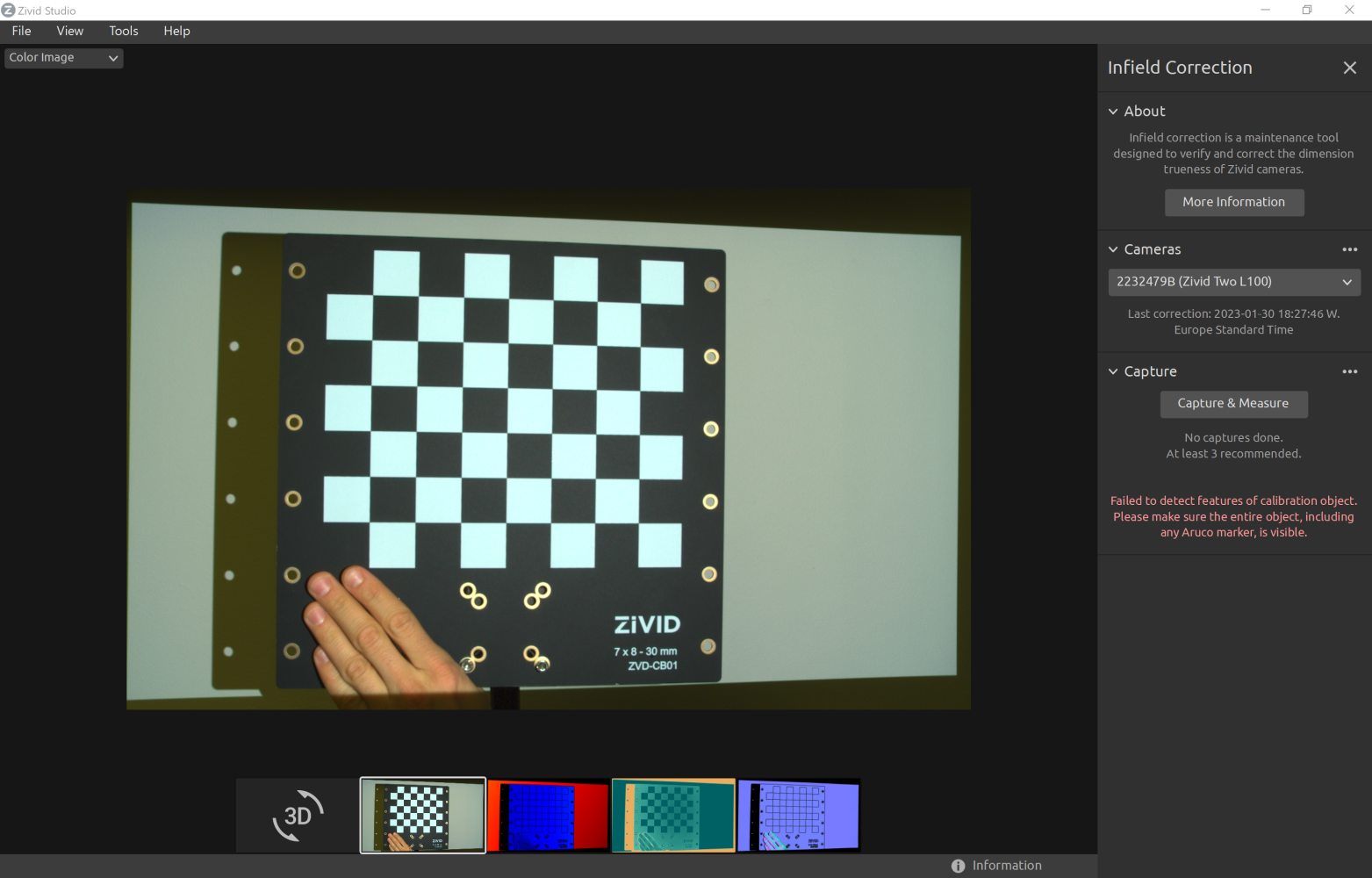Screen dimensions: 1372x878
Task: Open the camera selection dropdown
Action: click(1233, 282)
